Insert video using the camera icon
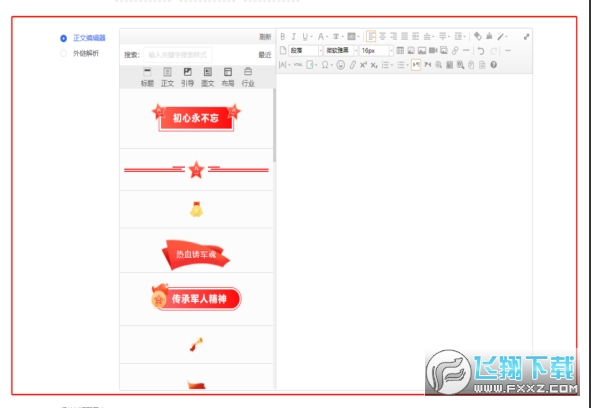The height and width of the screenshot is (408, 591). click(x=433, y=51)
